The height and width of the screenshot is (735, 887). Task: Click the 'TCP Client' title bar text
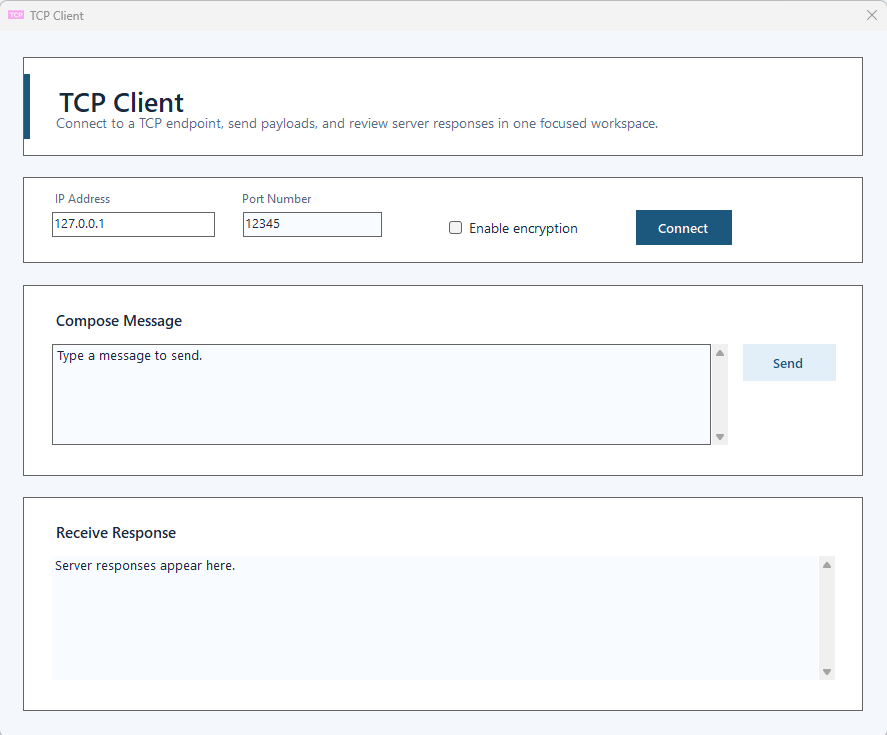[57, 15]
